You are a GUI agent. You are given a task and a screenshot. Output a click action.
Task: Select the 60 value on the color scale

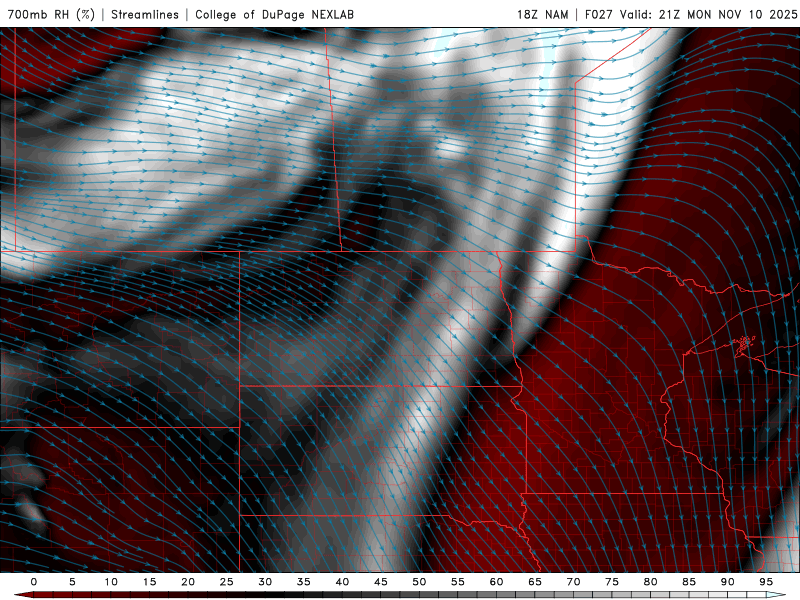coord(496,582)
